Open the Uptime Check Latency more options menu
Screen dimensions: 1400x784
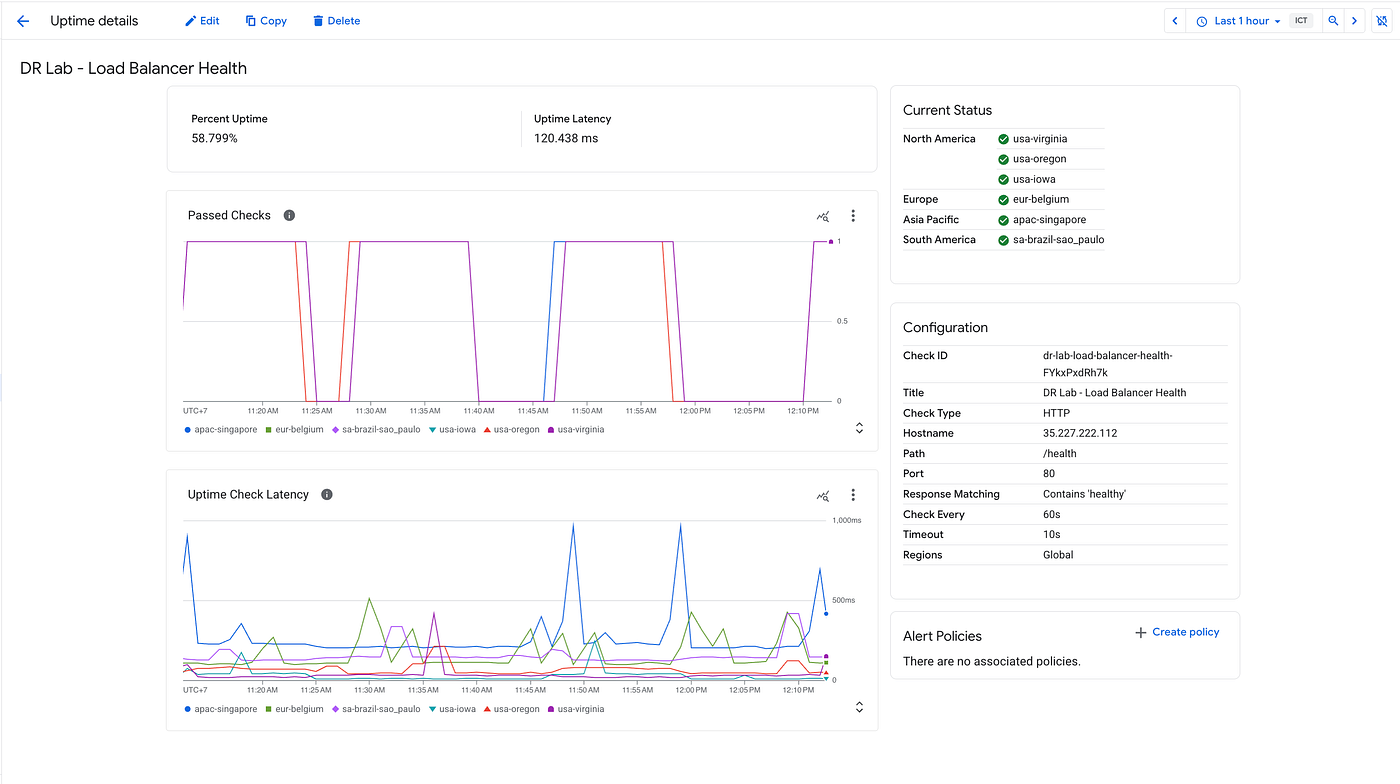tap(853, 495)
